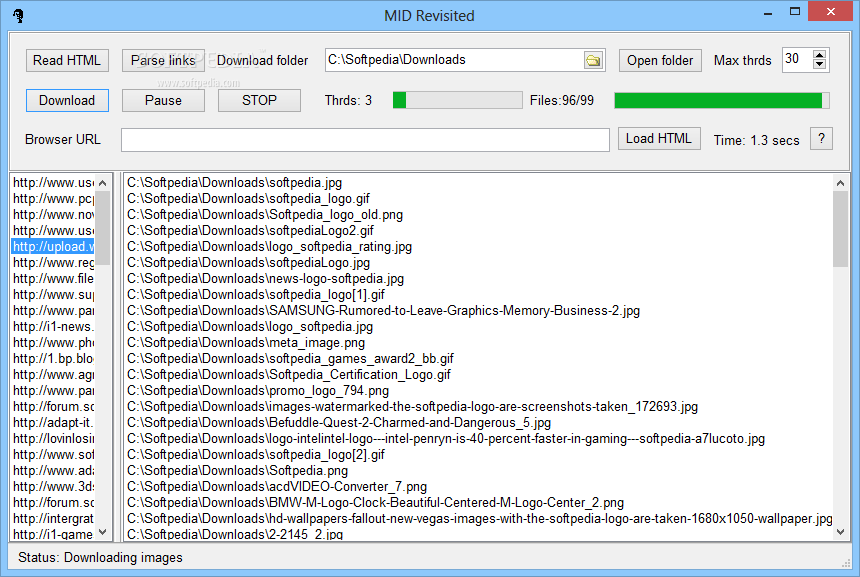Click the browse folder icon
860x577 pixels.
(x=593, y=60)
